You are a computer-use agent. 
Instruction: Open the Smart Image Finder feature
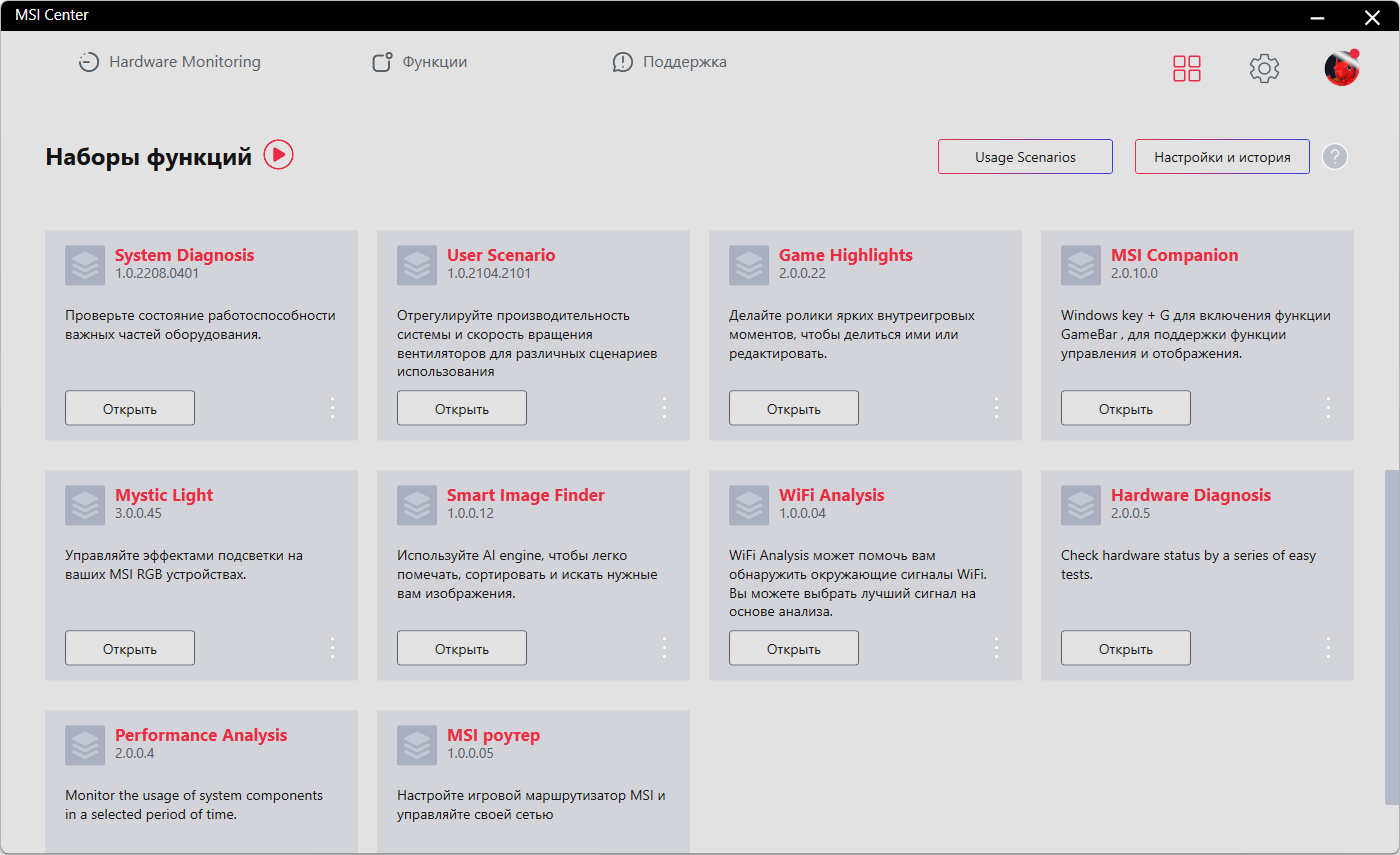click(x=462, y=648)
